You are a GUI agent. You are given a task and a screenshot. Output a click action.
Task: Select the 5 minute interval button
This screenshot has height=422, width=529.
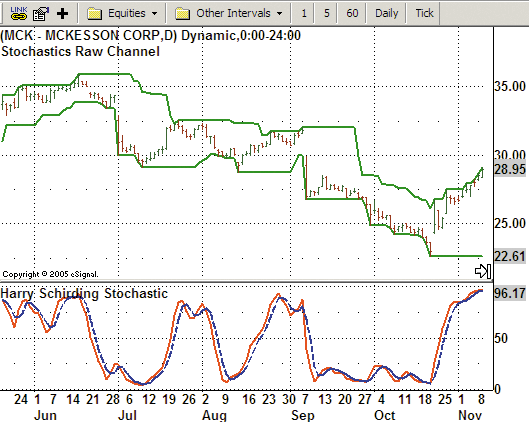pos(326,13)
